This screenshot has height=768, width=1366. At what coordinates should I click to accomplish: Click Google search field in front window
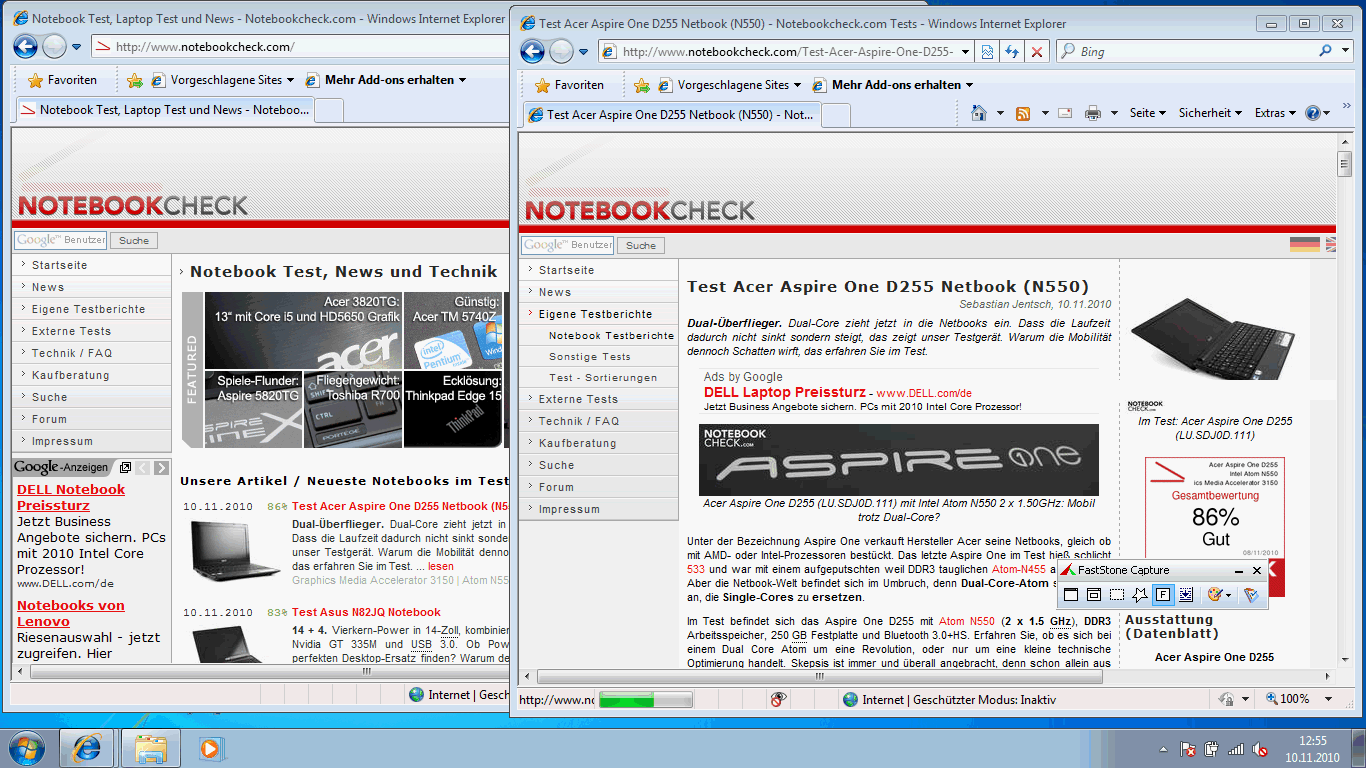tap(567, 245)
